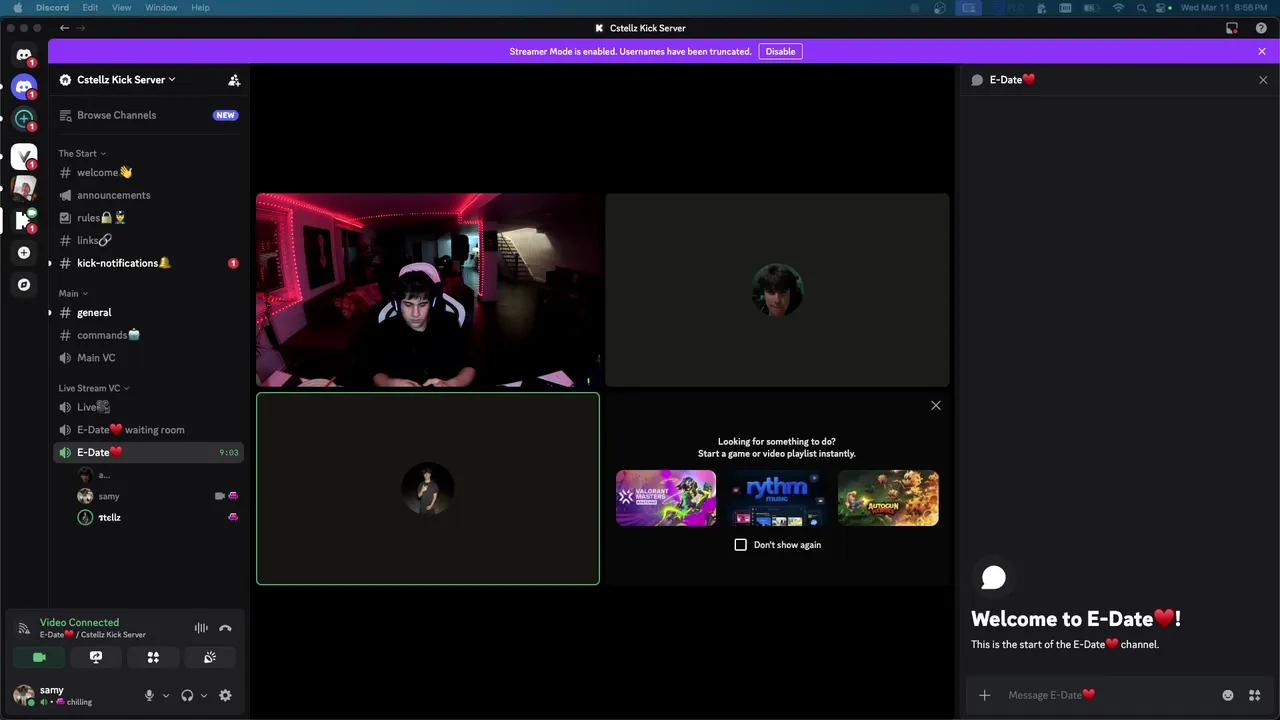Click Browse Channels

[147, 115]
